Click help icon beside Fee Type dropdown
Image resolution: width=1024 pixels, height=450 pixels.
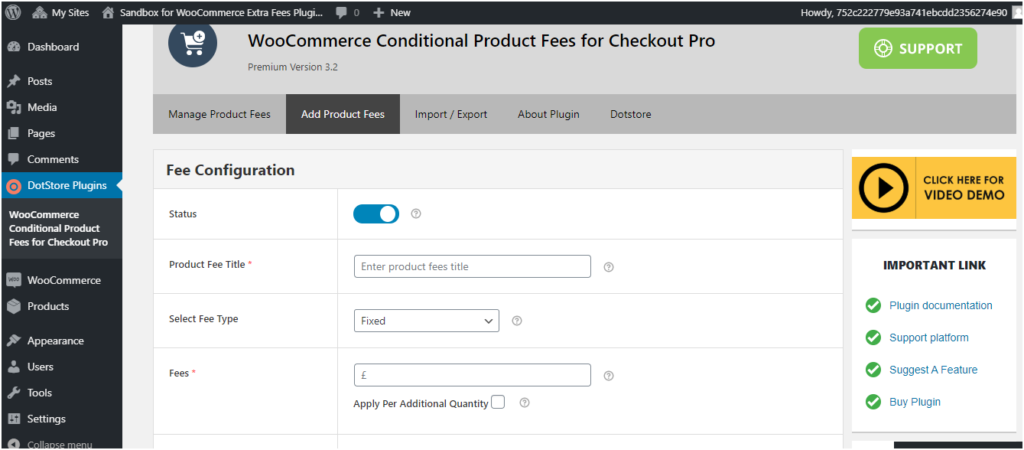coord(517,321)
